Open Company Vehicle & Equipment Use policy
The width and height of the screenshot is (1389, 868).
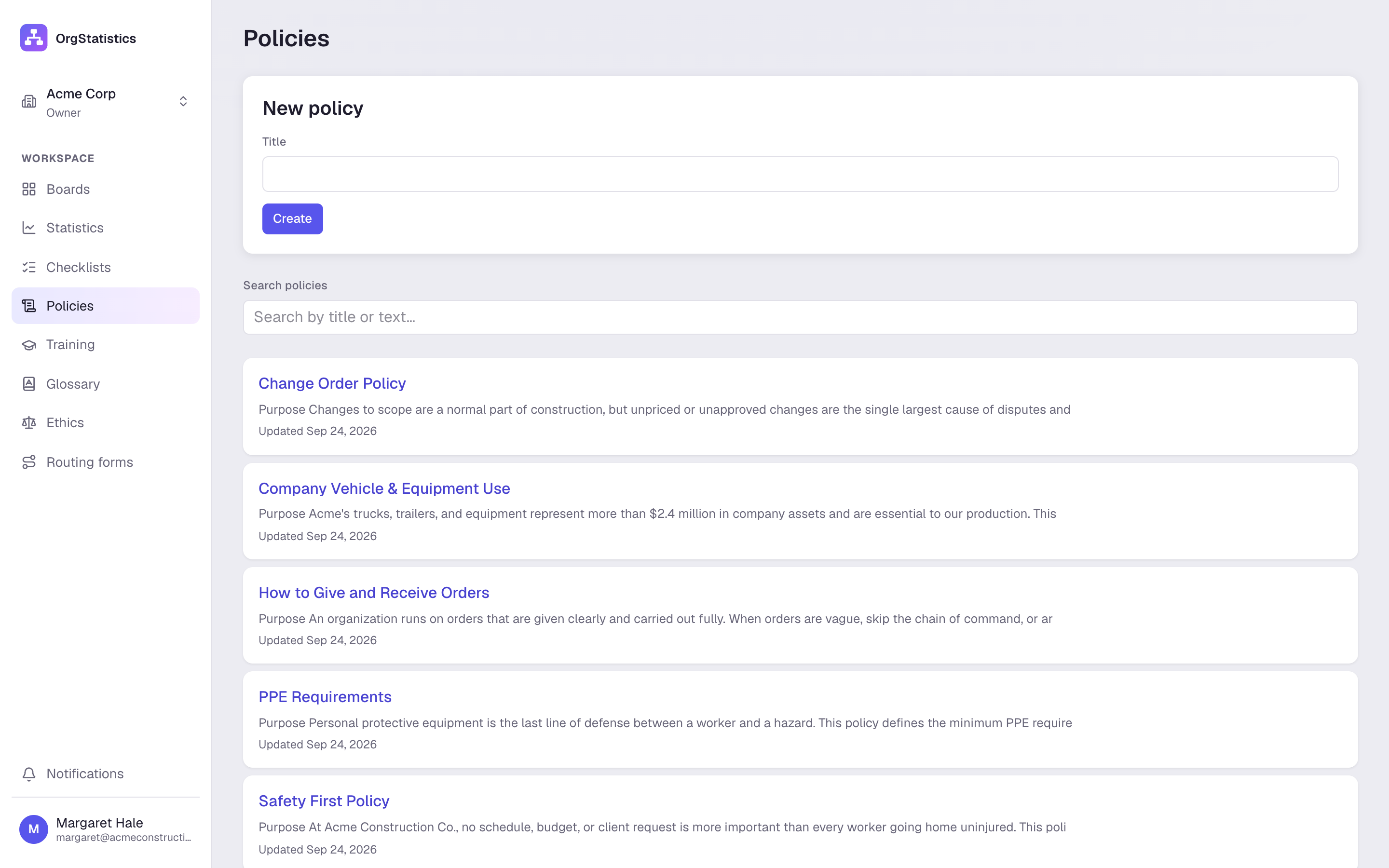[384, 488]
